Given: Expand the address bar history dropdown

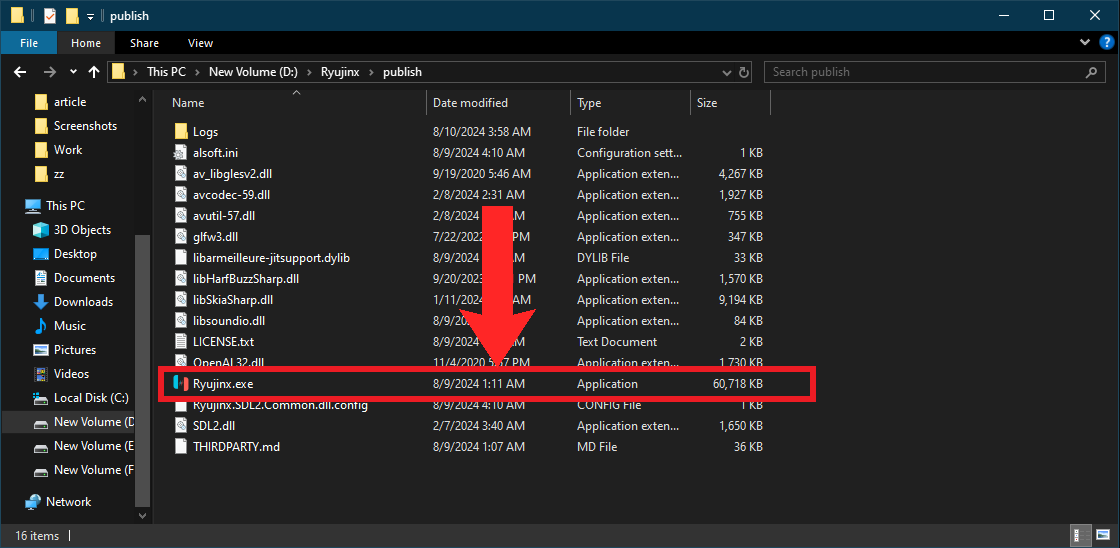Looking at the screenshot, I should click(727, 72).
